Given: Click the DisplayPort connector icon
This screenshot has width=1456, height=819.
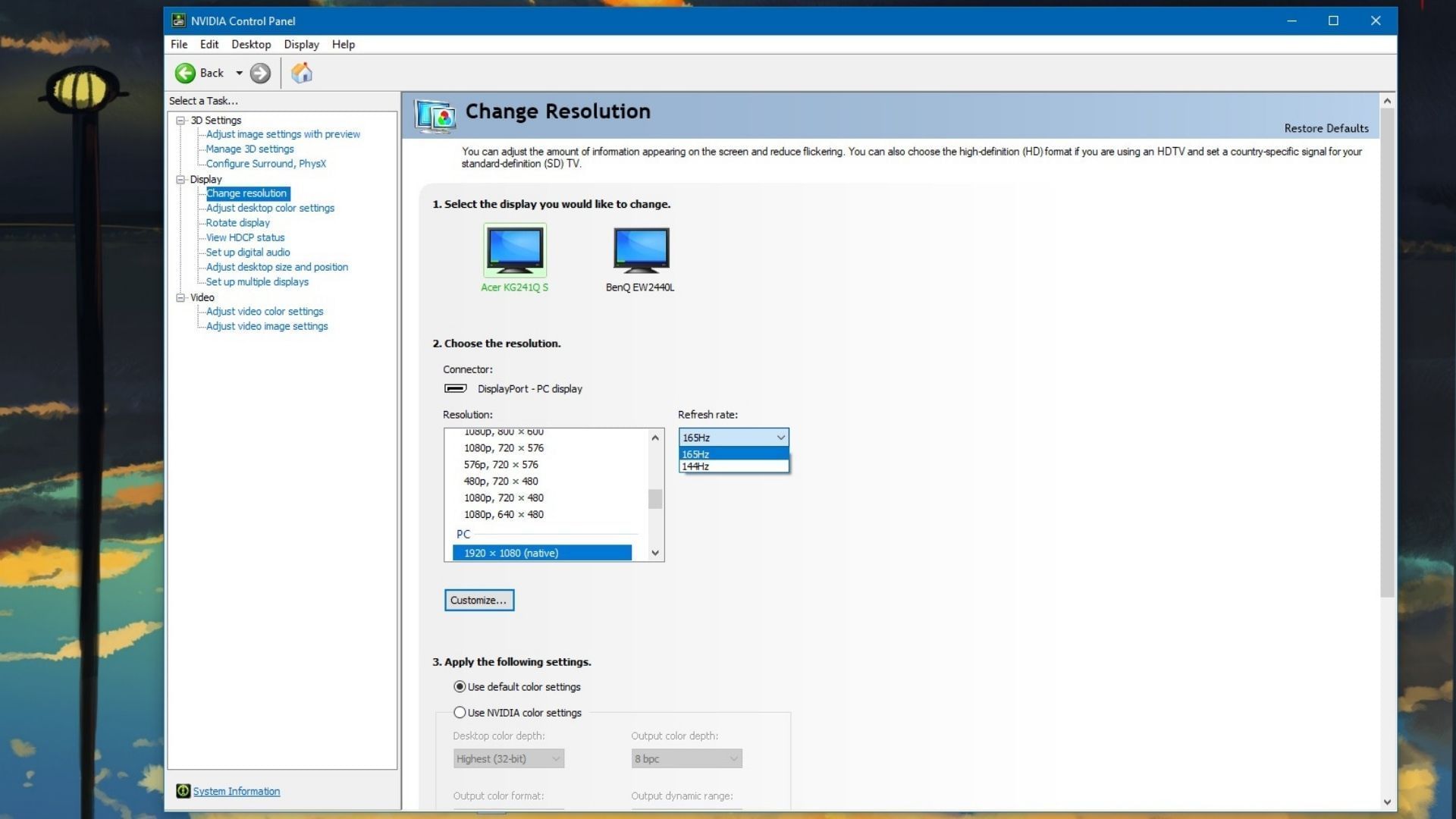Looking at the screenshot, I should tap(455, 388).
